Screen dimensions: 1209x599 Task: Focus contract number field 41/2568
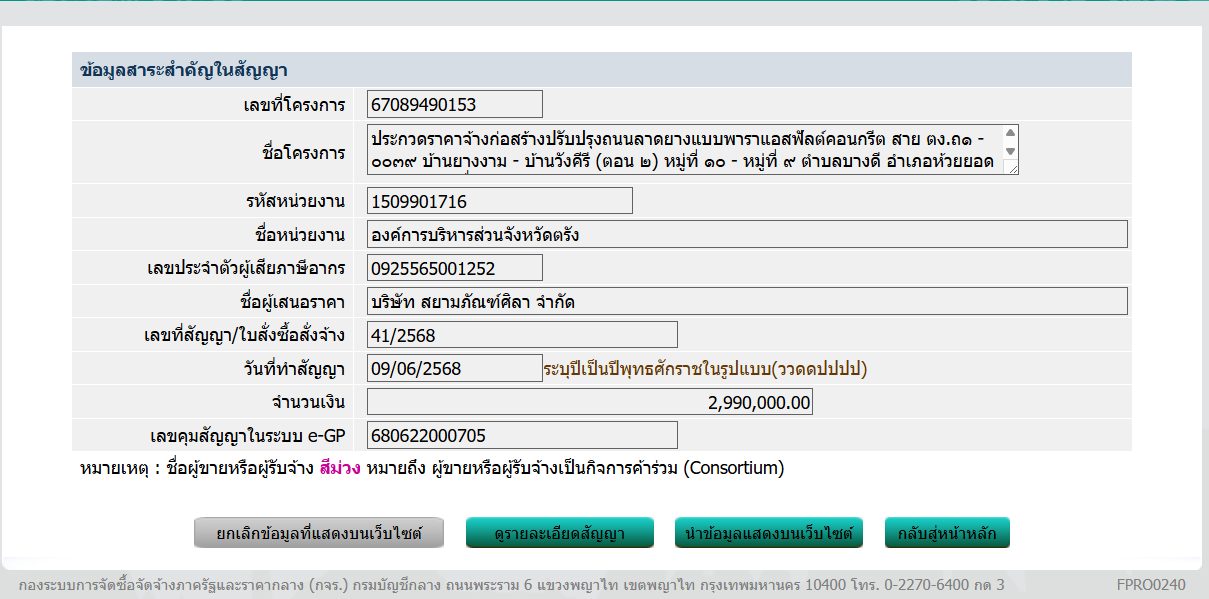pos(522,335)
